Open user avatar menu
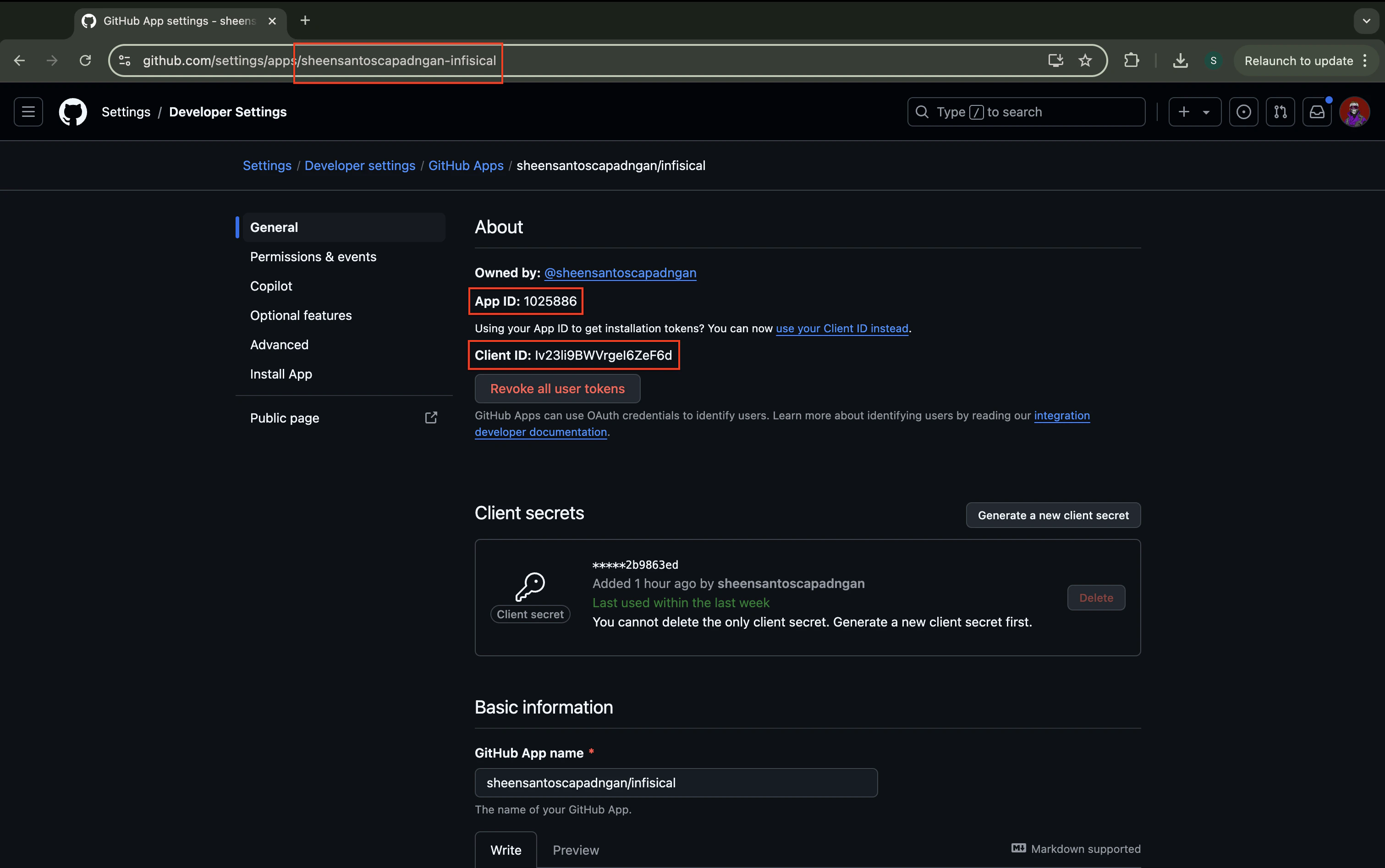Viewport: 1385px width, 868px height. [x=1354, y=112]
